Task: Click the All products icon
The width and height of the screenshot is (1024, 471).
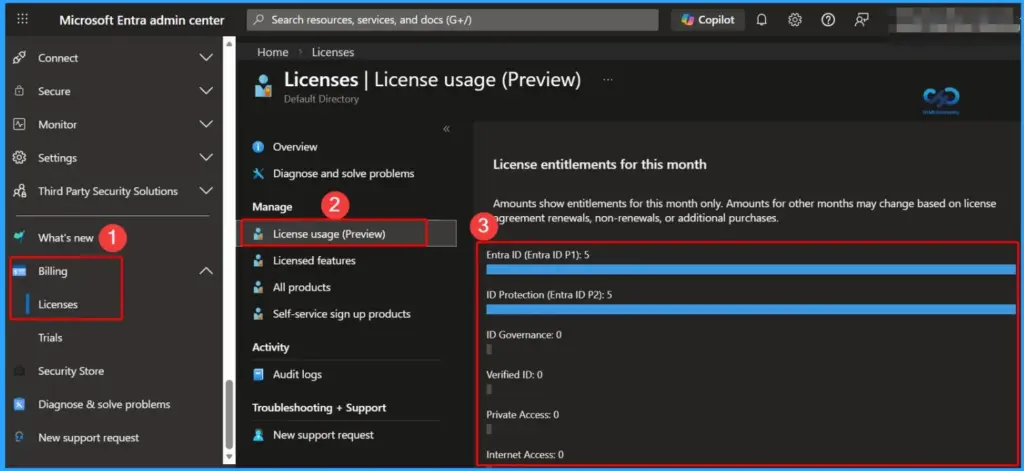Action: 259,287
